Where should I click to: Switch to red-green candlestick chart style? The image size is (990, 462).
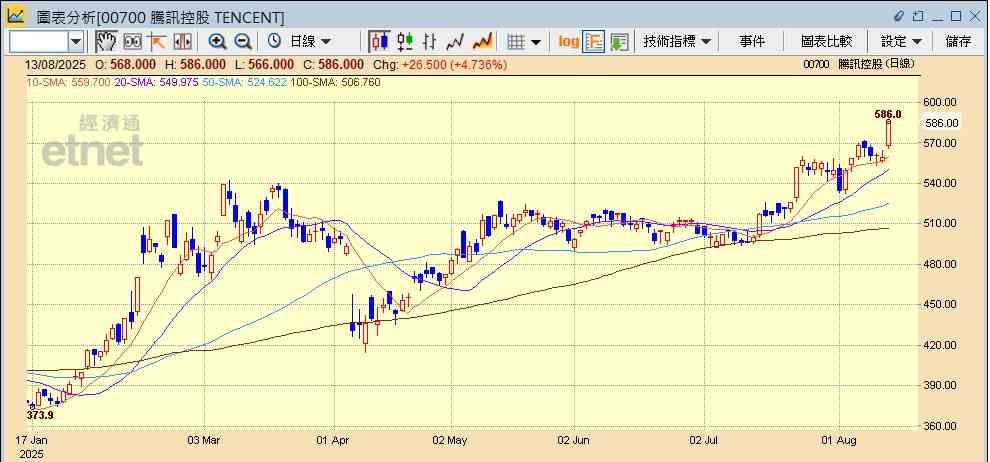(x=405, y=42)
